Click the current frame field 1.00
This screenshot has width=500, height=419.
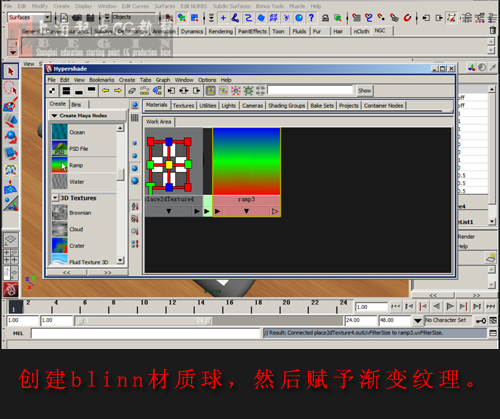[x=371, y=307]
